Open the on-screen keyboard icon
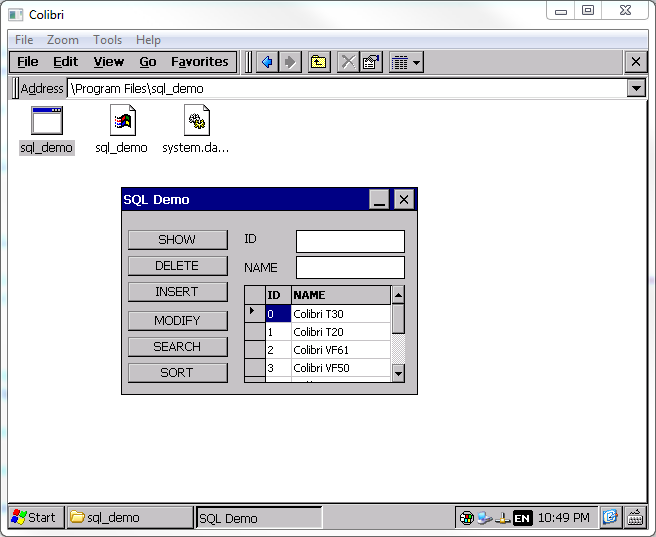The width and height of the screenshot is (656, 537). click(635, 517)
